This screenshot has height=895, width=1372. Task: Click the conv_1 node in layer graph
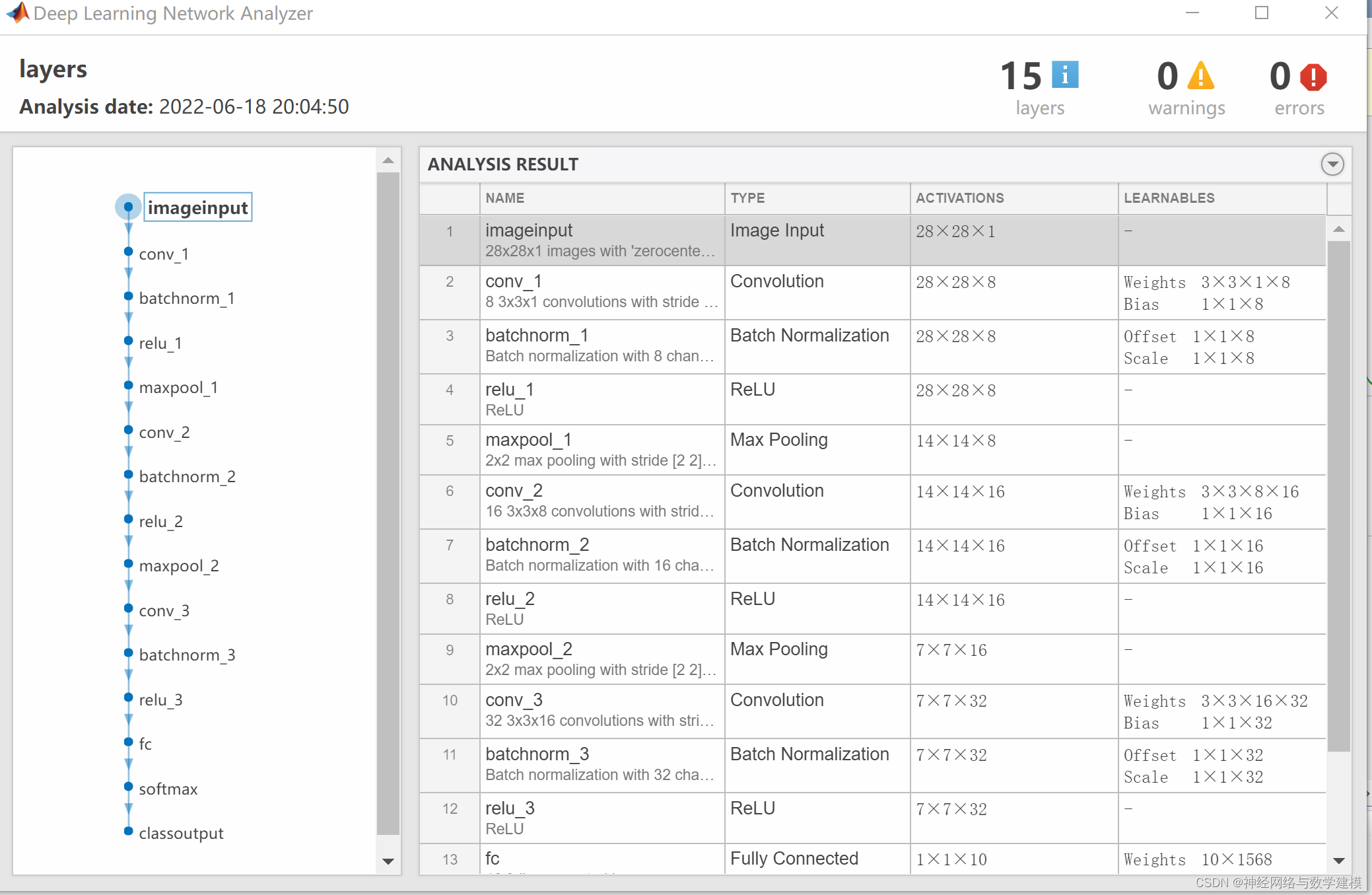(164, 254)
